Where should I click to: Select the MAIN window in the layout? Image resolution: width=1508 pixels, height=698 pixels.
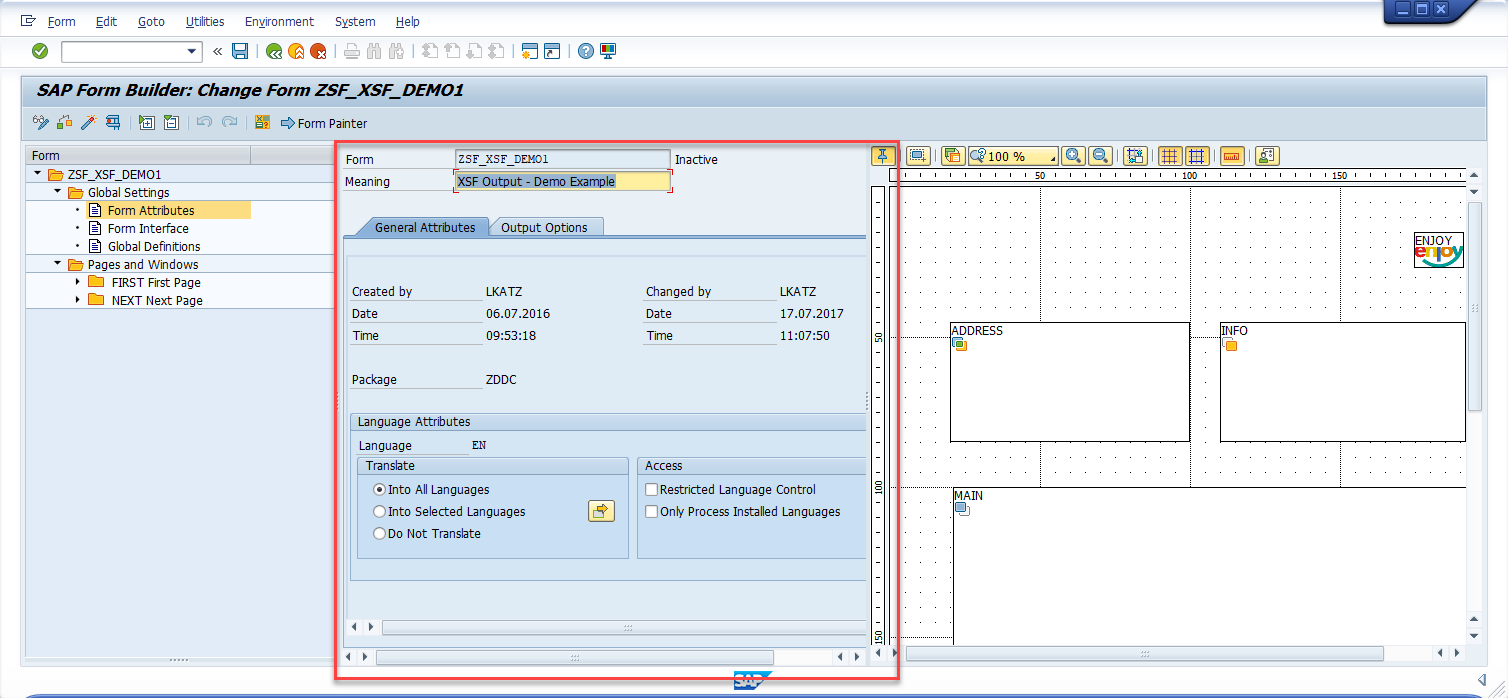point(1209,565)
